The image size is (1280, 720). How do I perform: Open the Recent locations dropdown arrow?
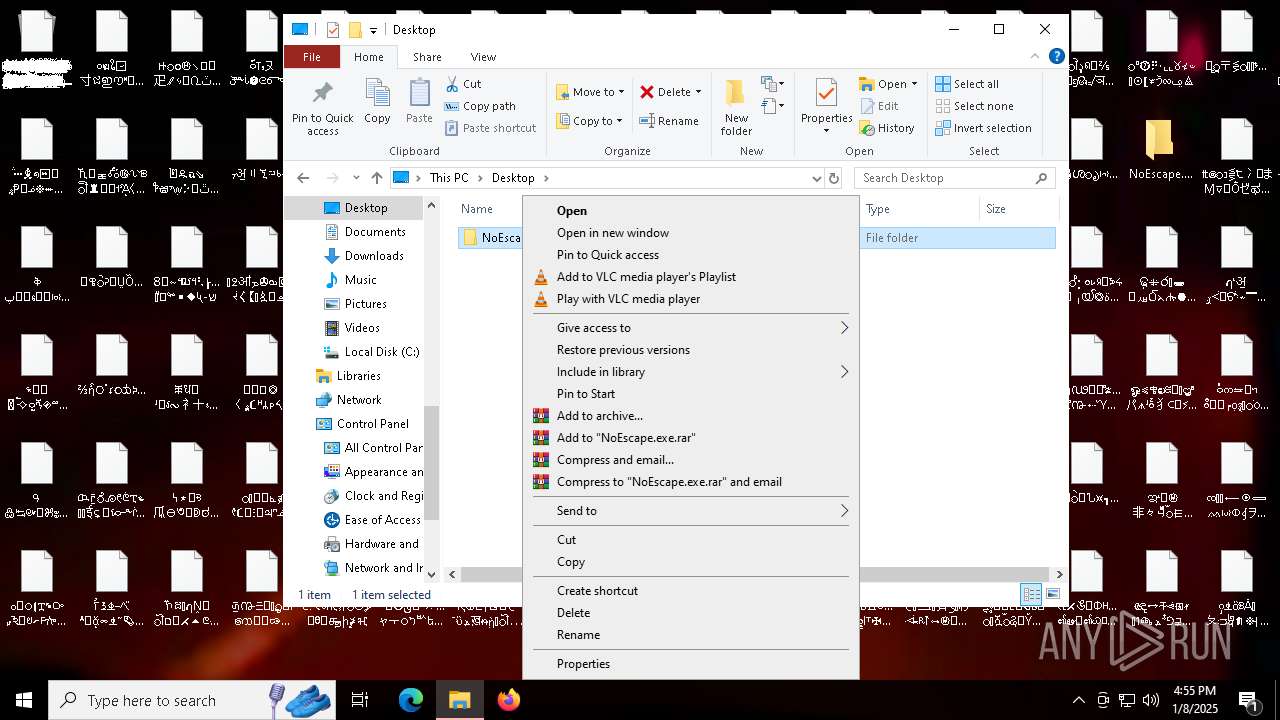pyautogui.click(x=356, y=178)
